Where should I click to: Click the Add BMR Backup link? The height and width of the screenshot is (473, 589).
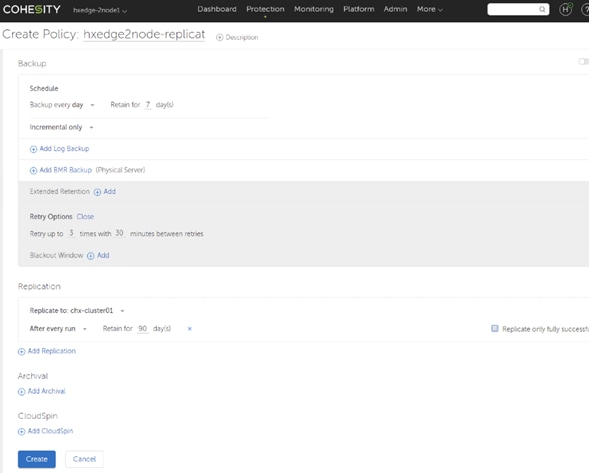65,170
